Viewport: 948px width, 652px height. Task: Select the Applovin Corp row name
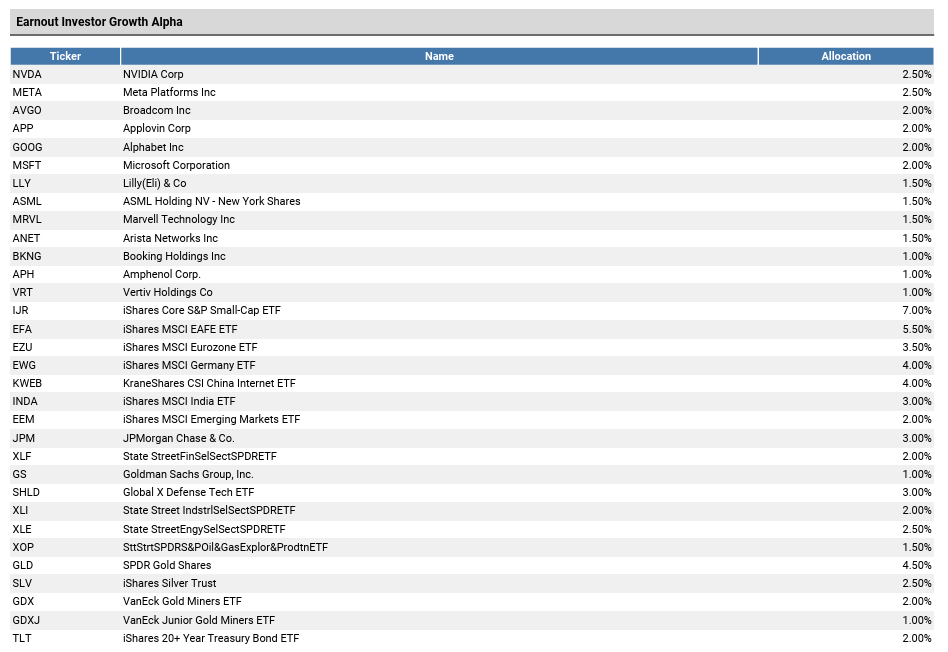tap(157, 128)
